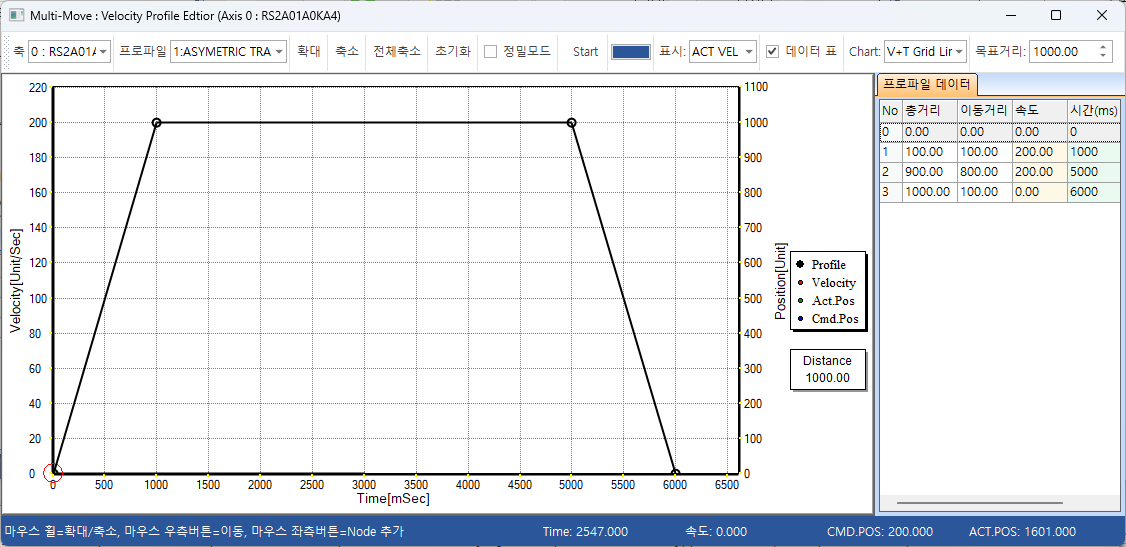Click the toolbar drag grip handle
This screenshot has height=547, width=1126.
coord(8,52)
